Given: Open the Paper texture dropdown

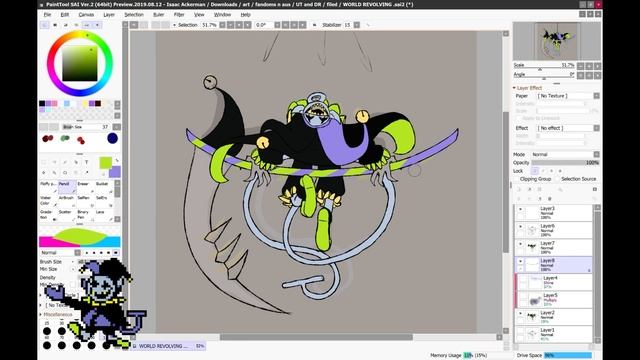Looking at the screenshot, I should click(597, 96).
